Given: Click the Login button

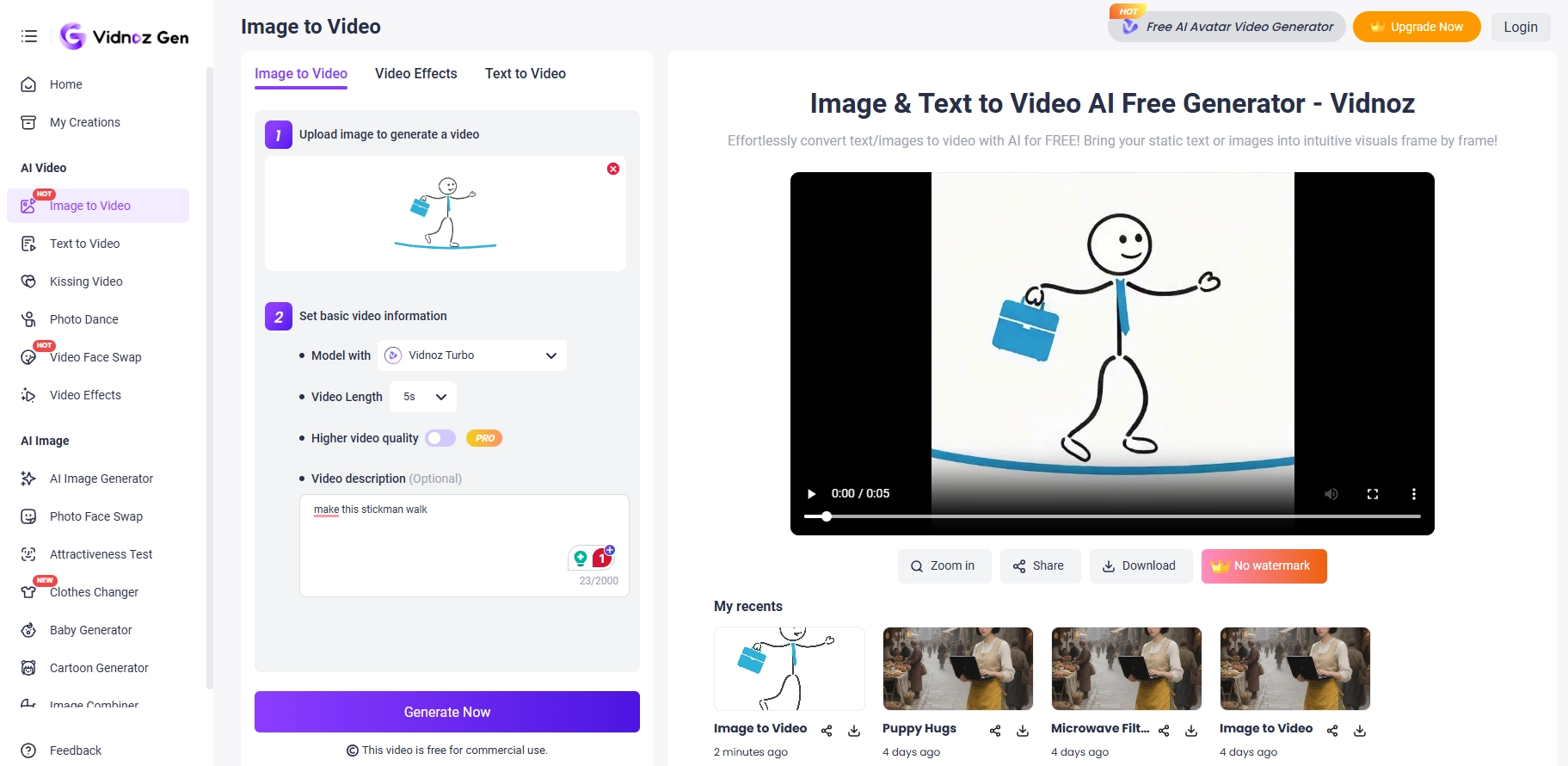Looking at the screenshot, I should tap(1521, 27).
